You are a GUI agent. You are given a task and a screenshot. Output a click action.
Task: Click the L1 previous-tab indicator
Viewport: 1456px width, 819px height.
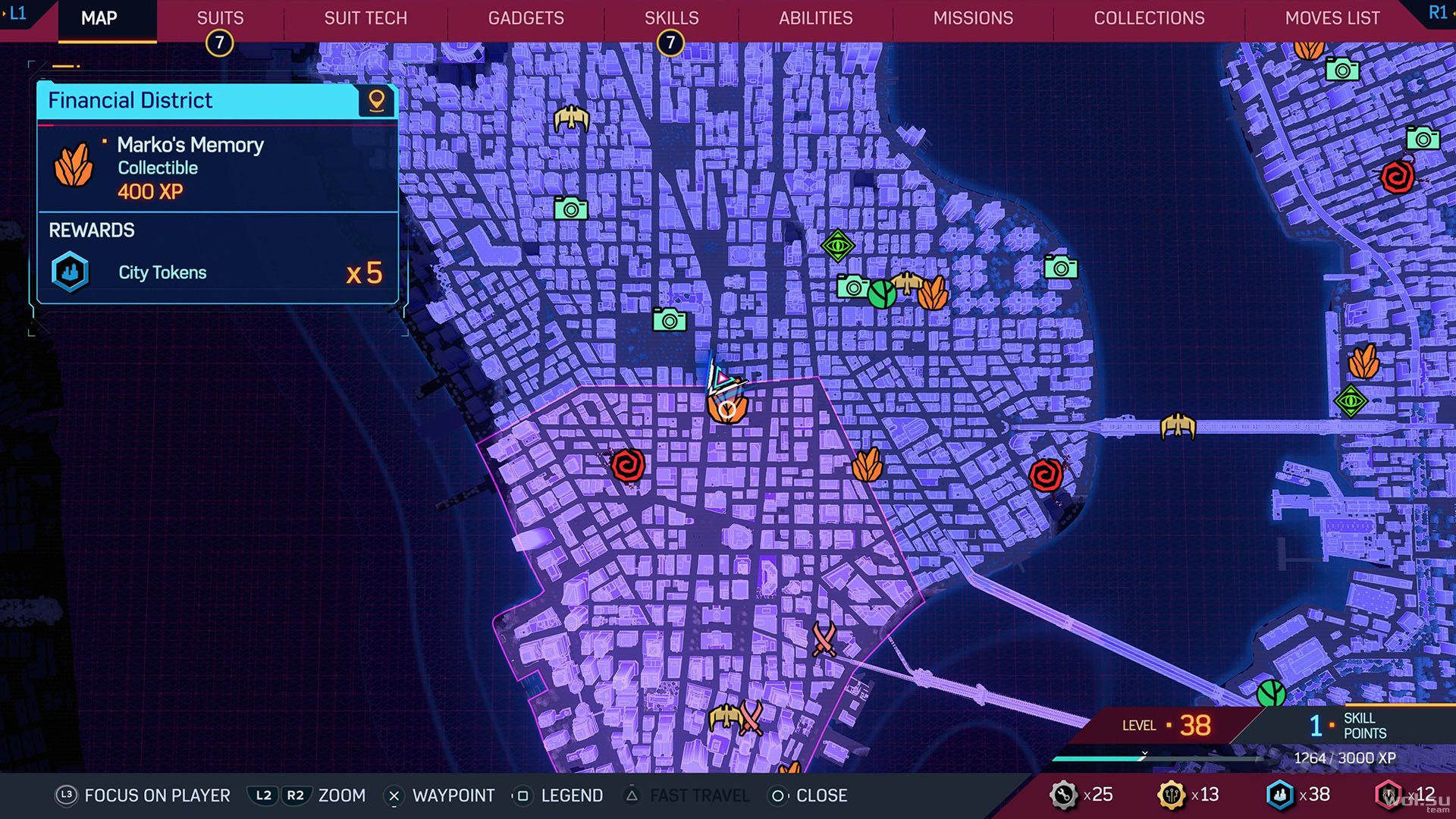(15, 13)
